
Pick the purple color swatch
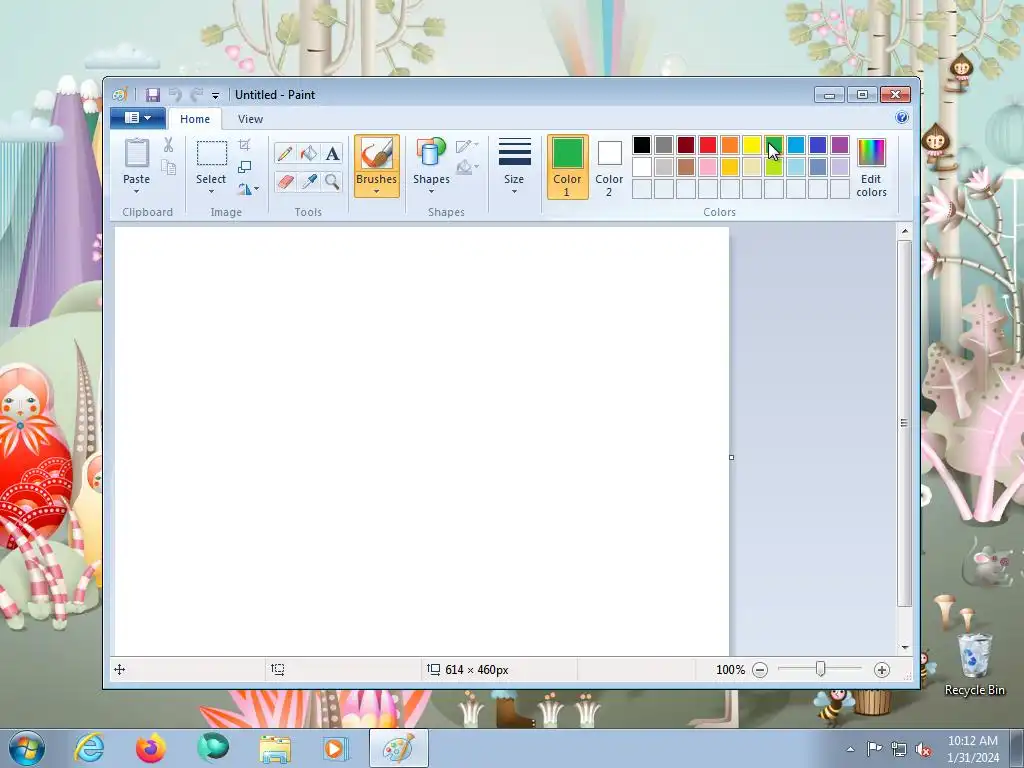[840, 144]
